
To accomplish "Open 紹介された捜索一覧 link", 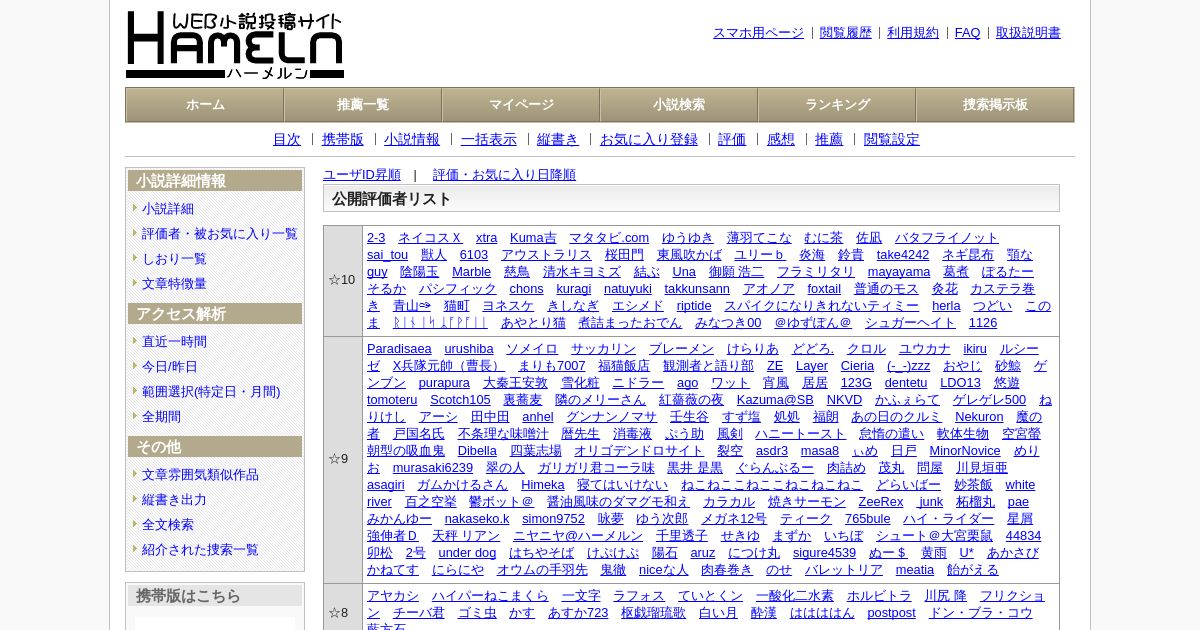I will [x=200, y=550].
